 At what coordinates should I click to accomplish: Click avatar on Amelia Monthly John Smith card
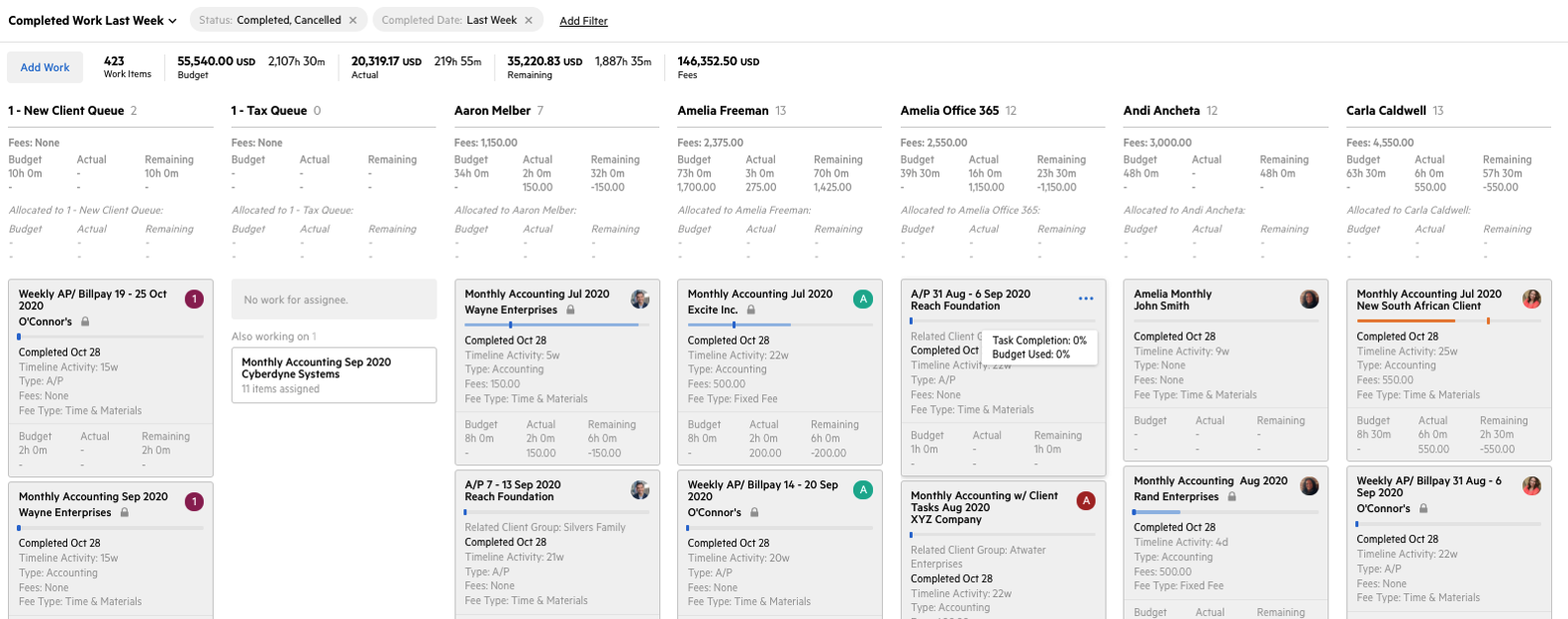pos(1310,299)
